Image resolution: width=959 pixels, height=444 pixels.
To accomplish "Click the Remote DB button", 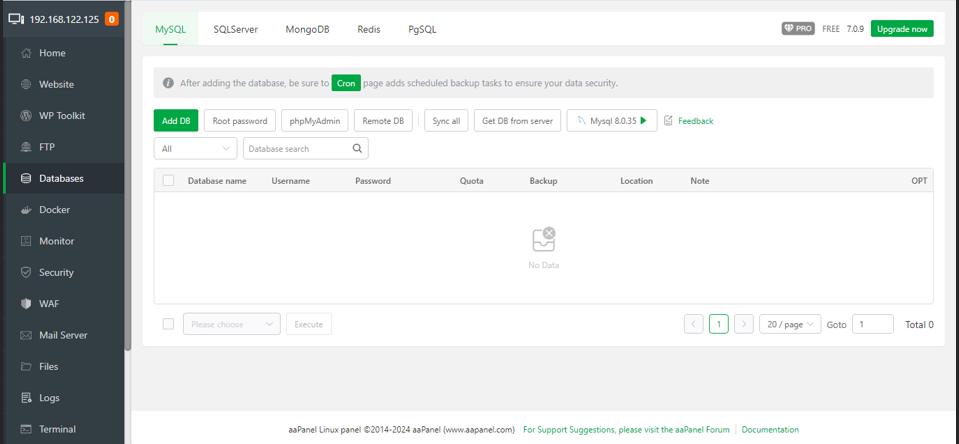I will tap(383, 120).
